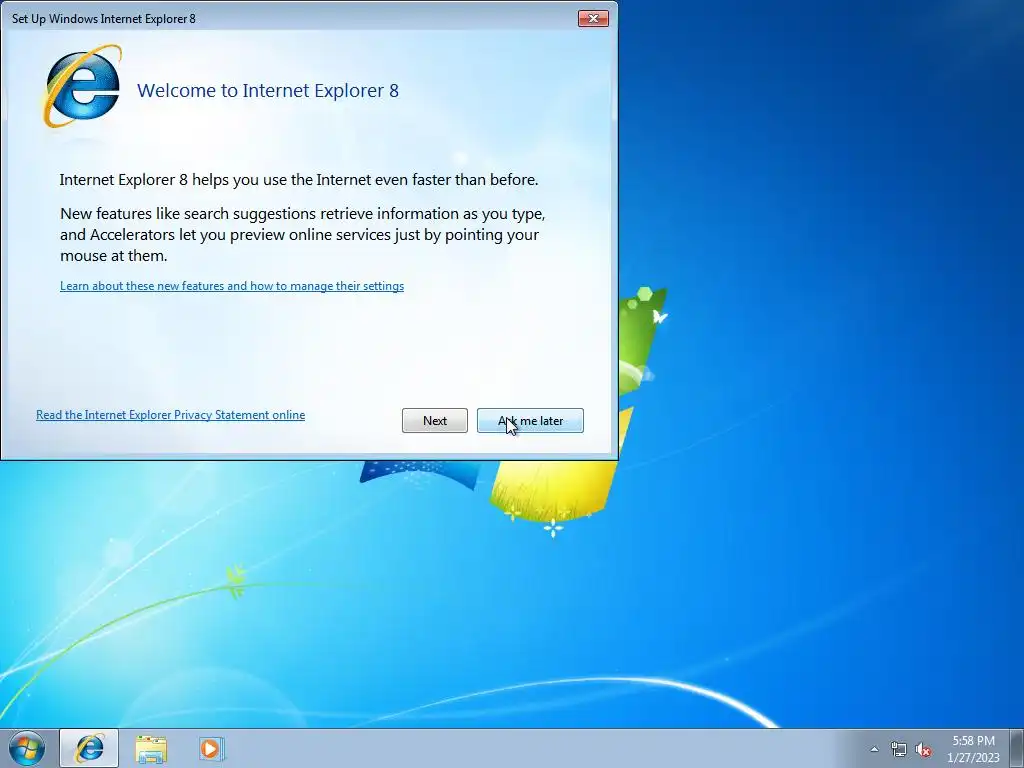Show hidden icons in the system tray
The image size is (1024, 768).
pyautogui.click(x=874, y=749)
